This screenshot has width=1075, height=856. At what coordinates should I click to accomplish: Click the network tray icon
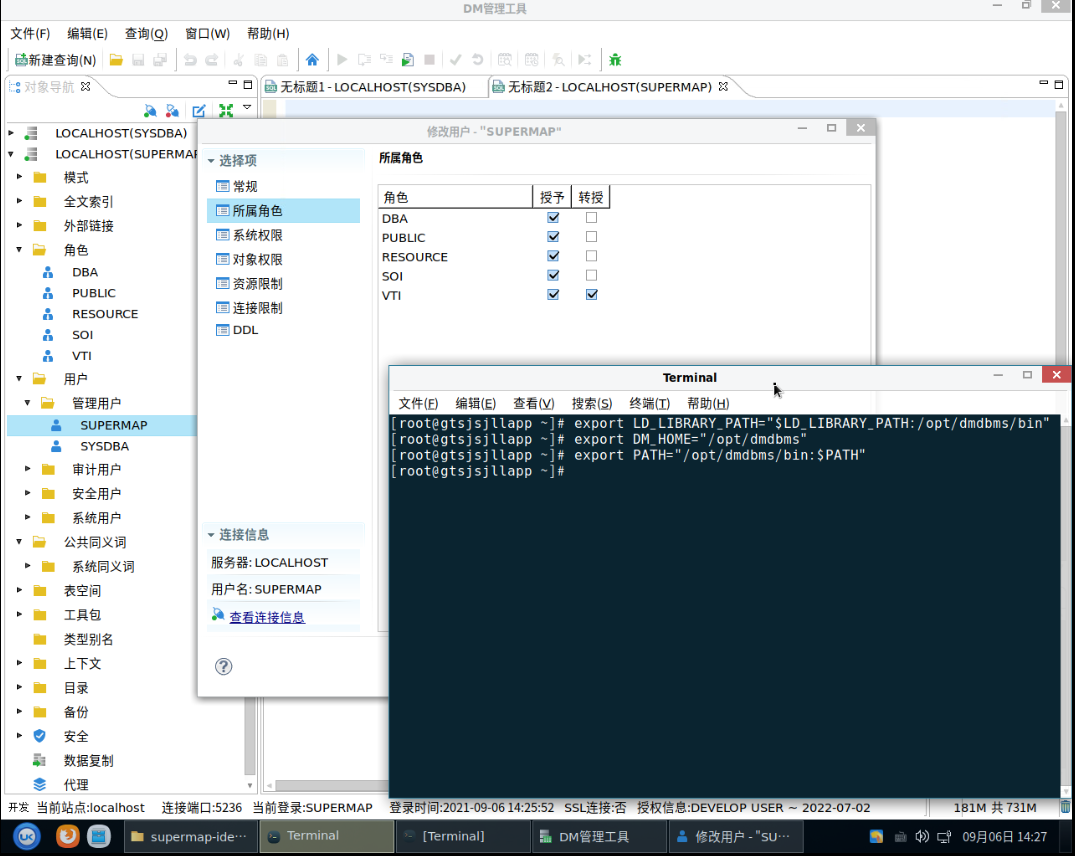(944, 837)
